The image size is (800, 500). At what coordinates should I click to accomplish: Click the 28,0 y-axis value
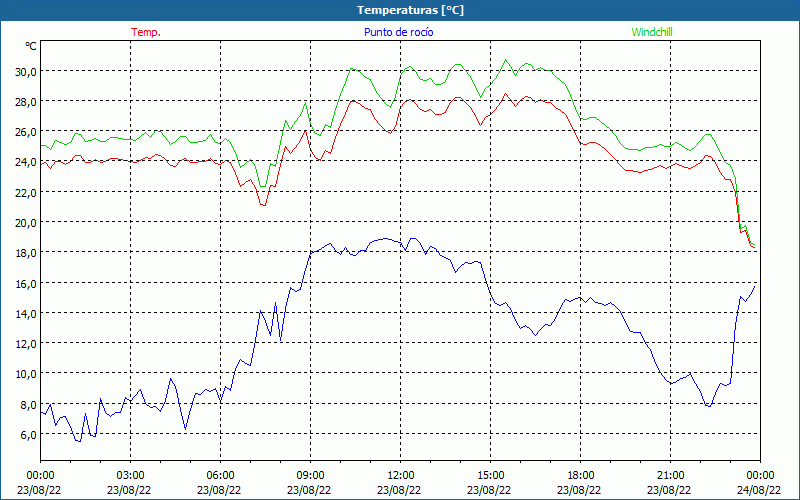tap(26, 102)
